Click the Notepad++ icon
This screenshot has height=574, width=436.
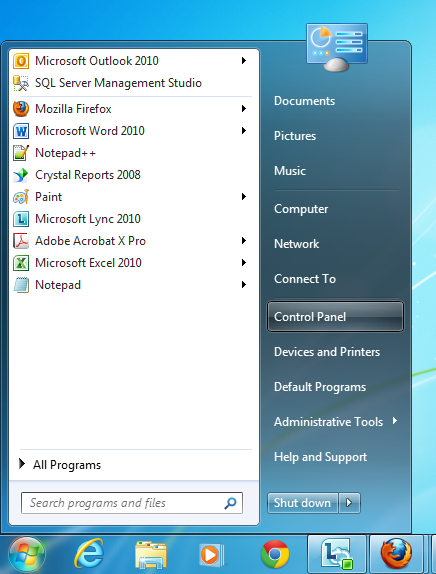21,153
